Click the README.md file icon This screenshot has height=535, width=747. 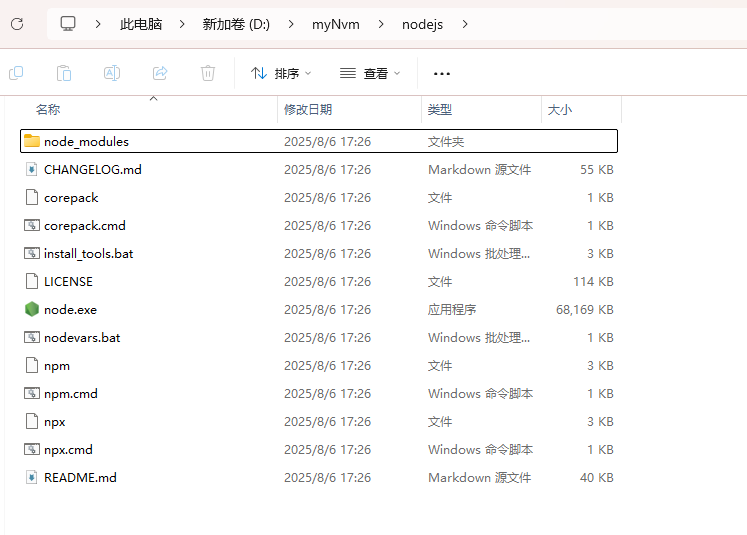31,477
